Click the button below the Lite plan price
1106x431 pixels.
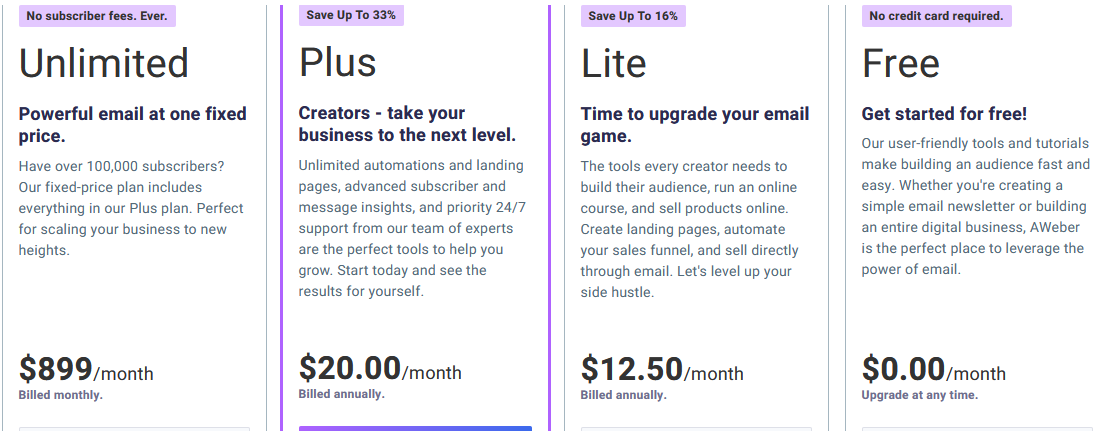pos(696,429)
